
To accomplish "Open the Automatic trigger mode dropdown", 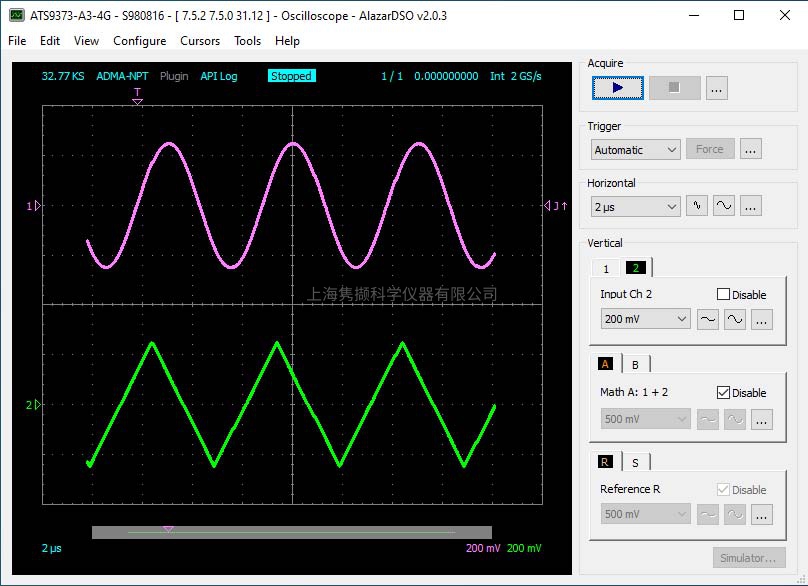I will (x=635, y=150).
